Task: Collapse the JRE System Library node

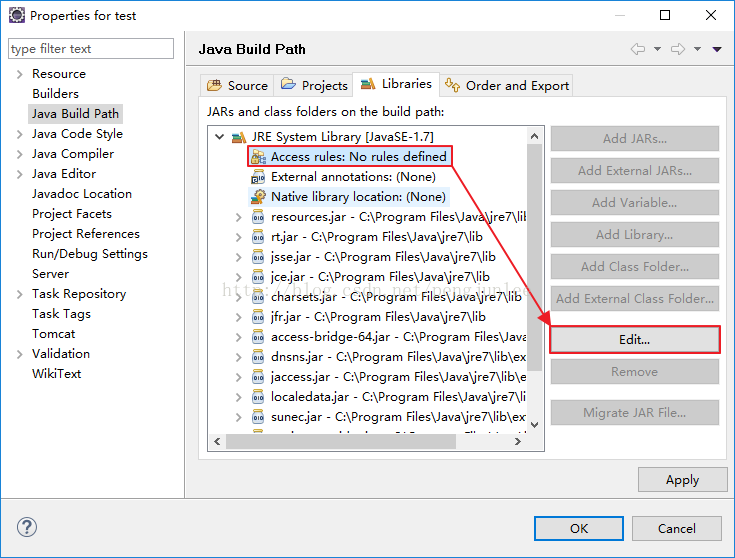Action: (219, 137)
